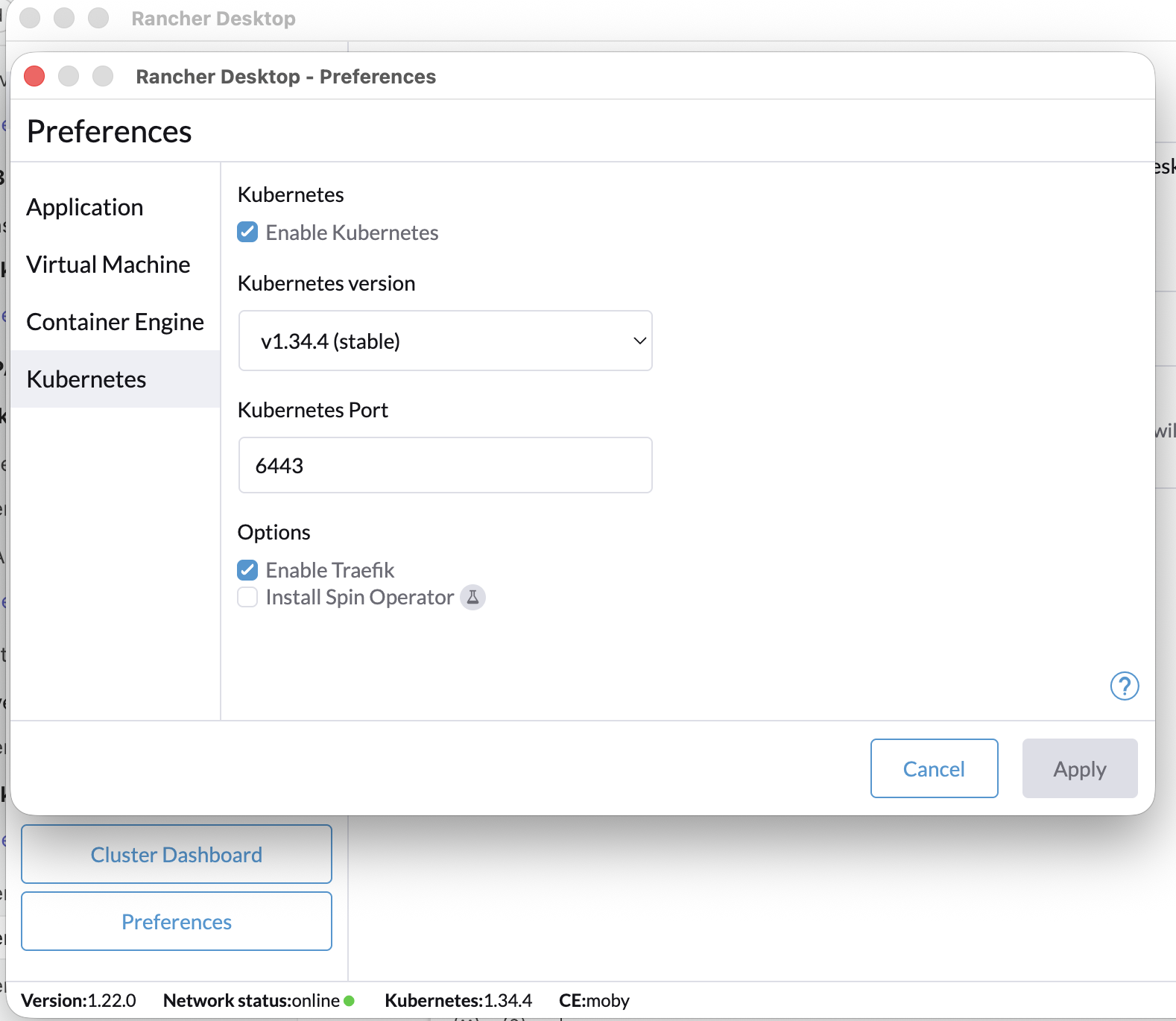Click the Options section label
The width and height of the screenshot is (1176, 1021).
(x=274, y=532)
